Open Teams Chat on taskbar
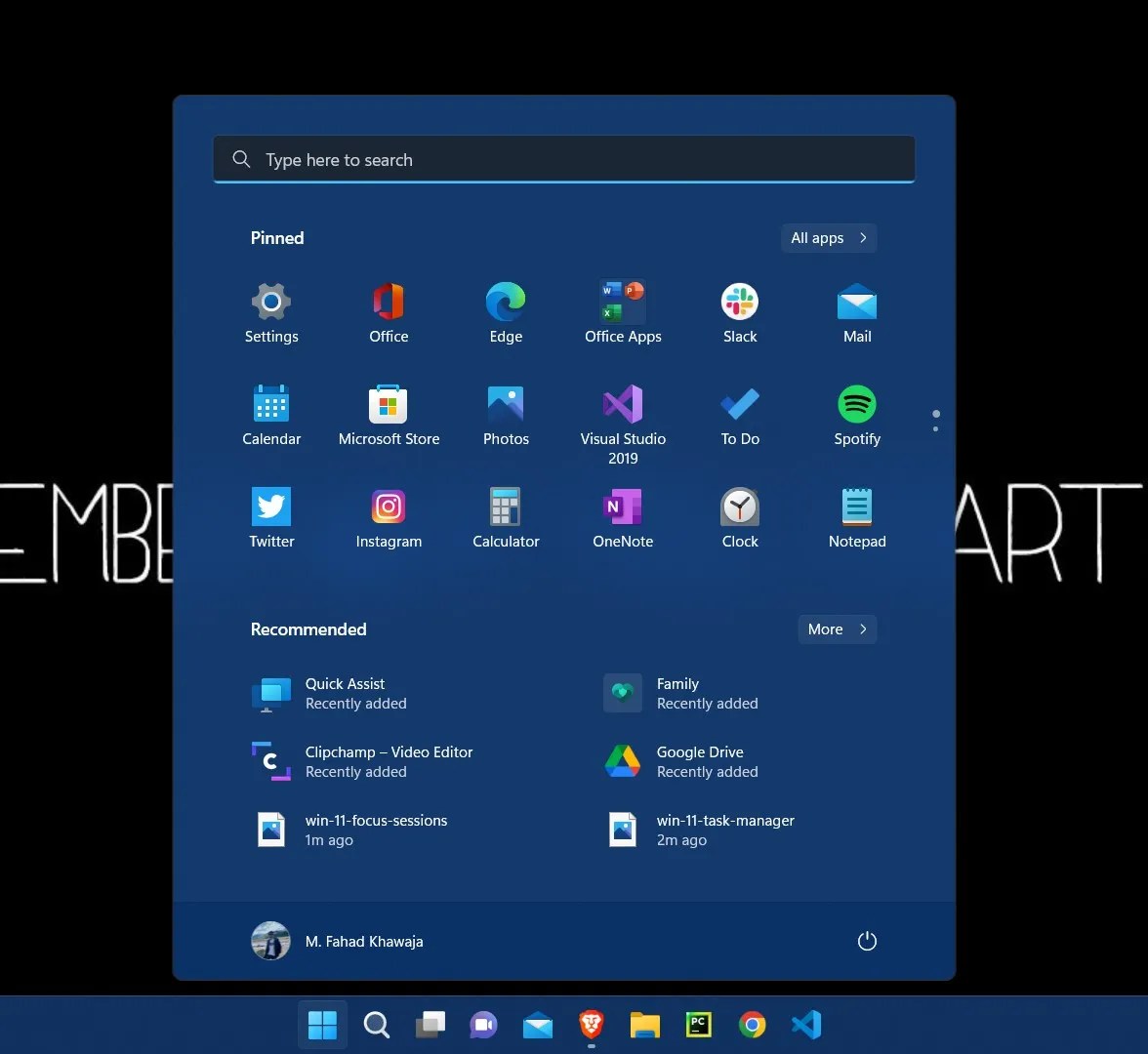Image resolution: width=1148 pixels, height=1054 pixels. 483,1025
